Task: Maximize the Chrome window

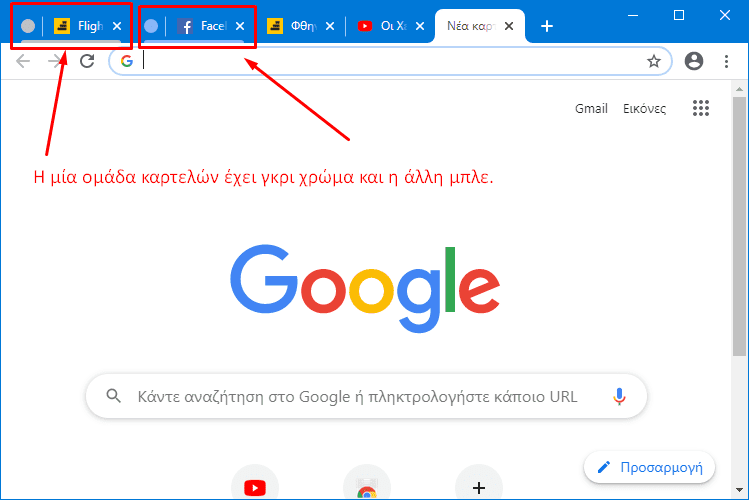Action: 679,15
